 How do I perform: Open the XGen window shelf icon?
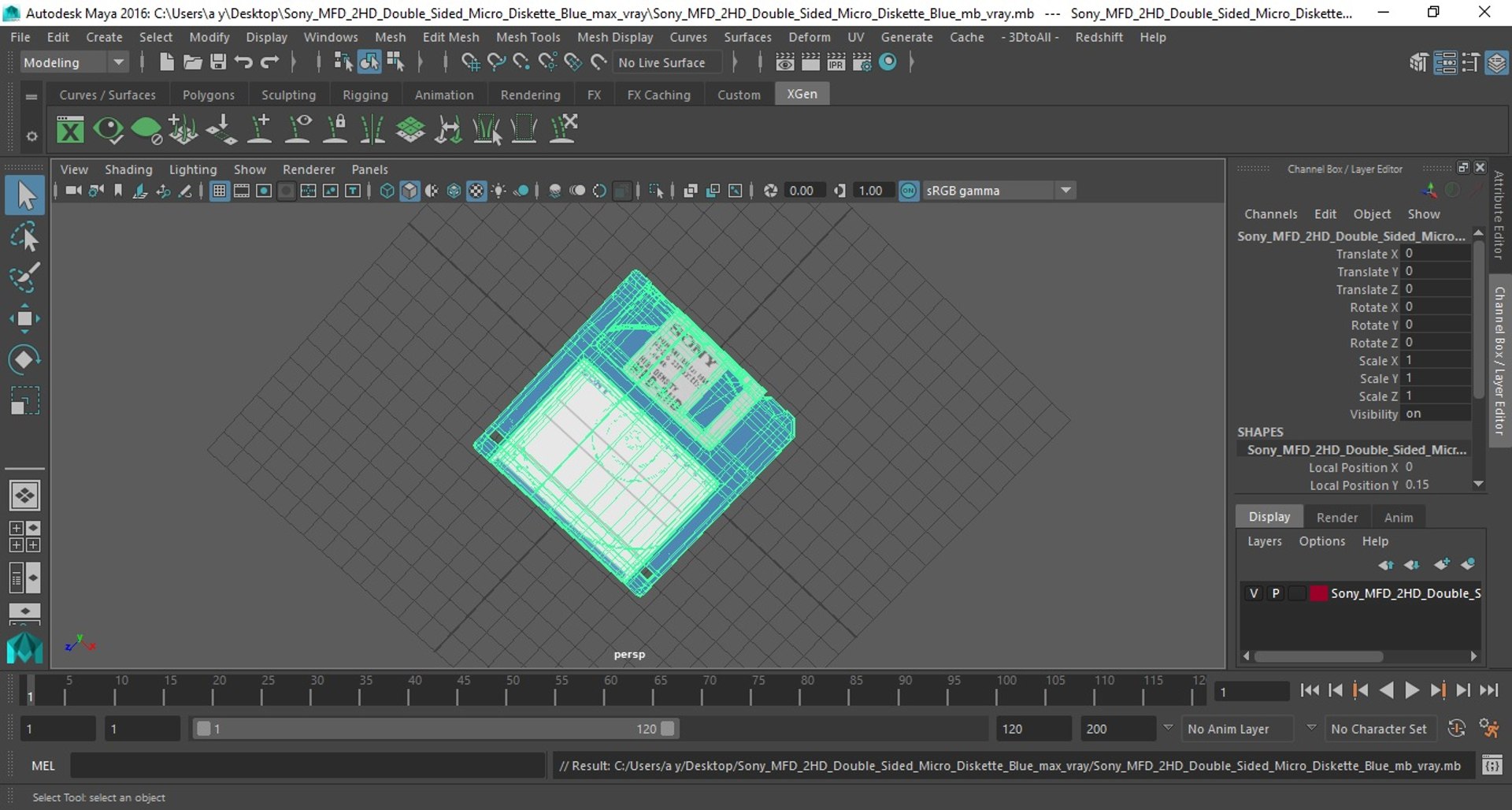point(70,129)
